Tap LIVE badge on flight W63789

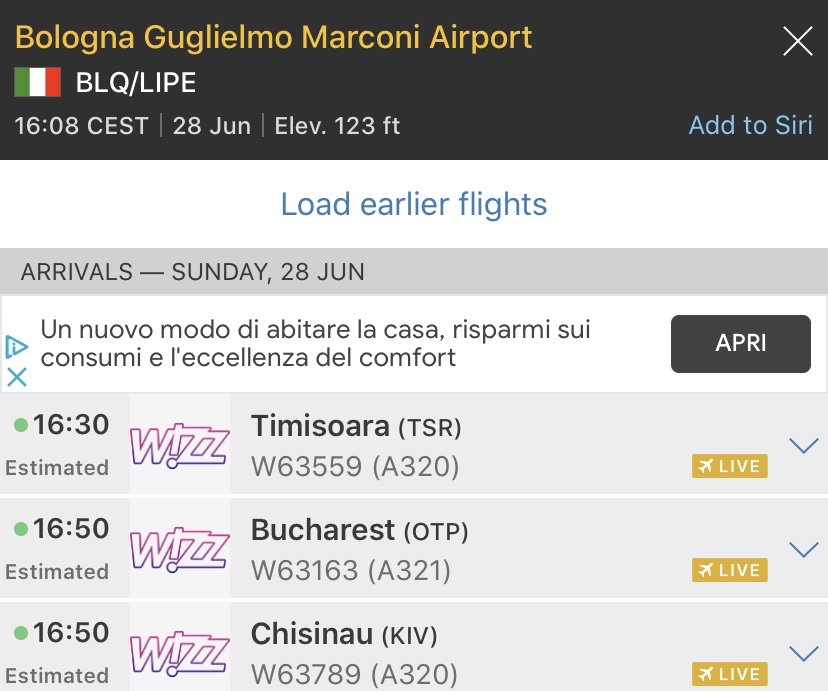[x=729, y=673]
